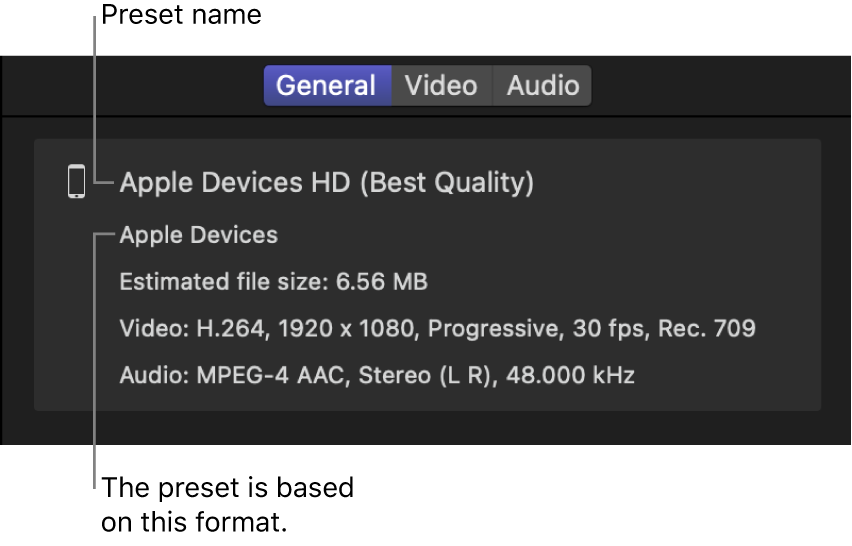Select the Audio tab
The image size is (852, 546).
click(x=543, y=86)
